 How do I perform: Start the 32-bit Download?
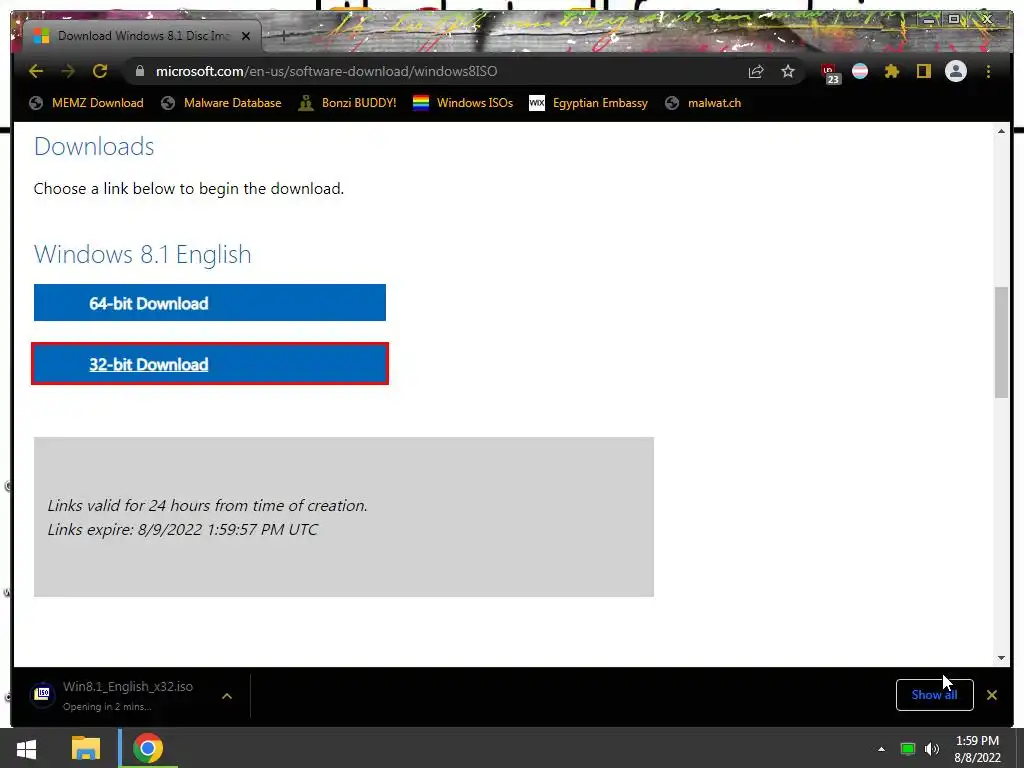(210, 364)
